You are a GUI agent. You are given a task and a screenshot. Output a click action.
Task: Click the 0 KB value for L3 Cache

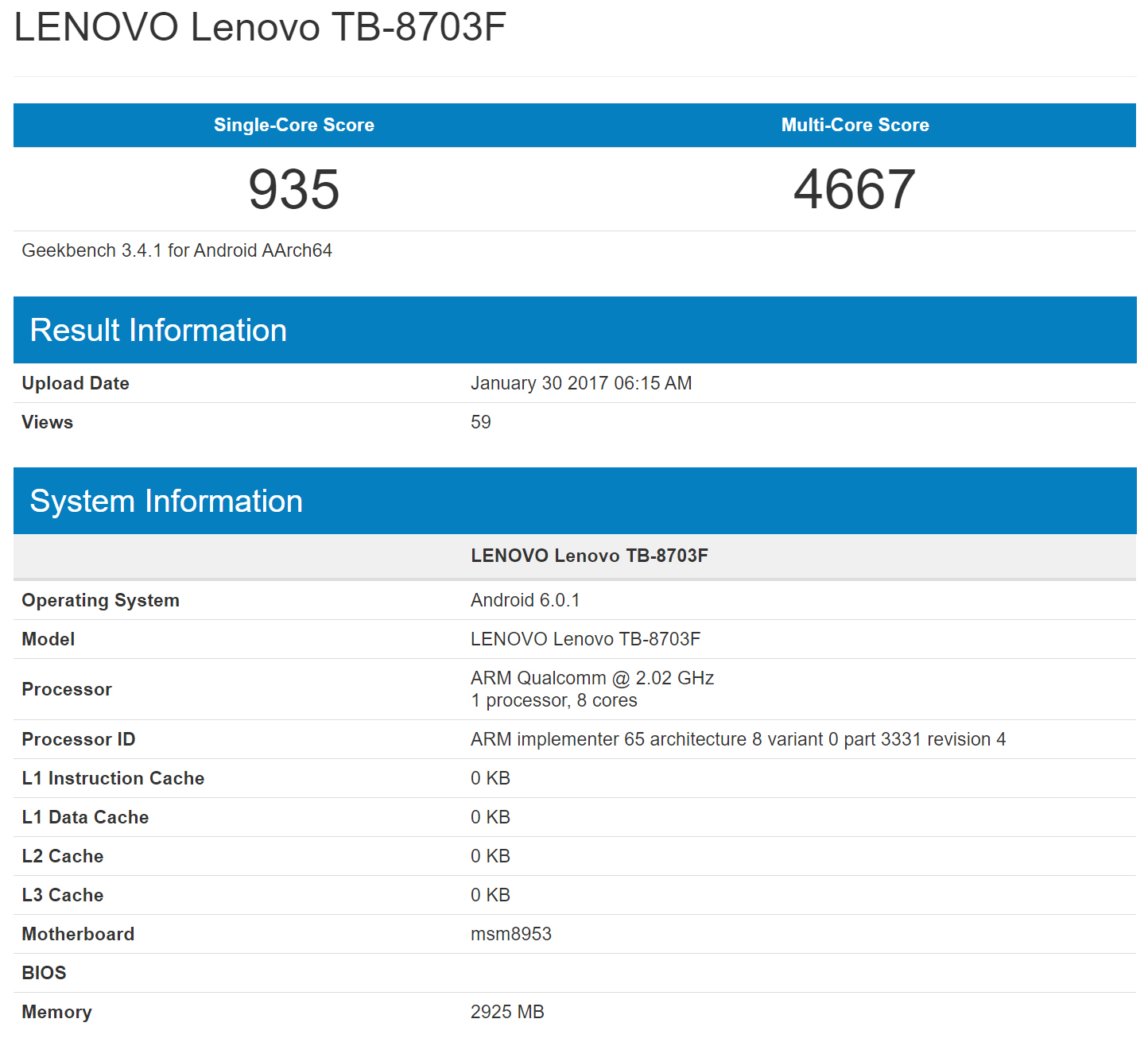tap(491, 895)
